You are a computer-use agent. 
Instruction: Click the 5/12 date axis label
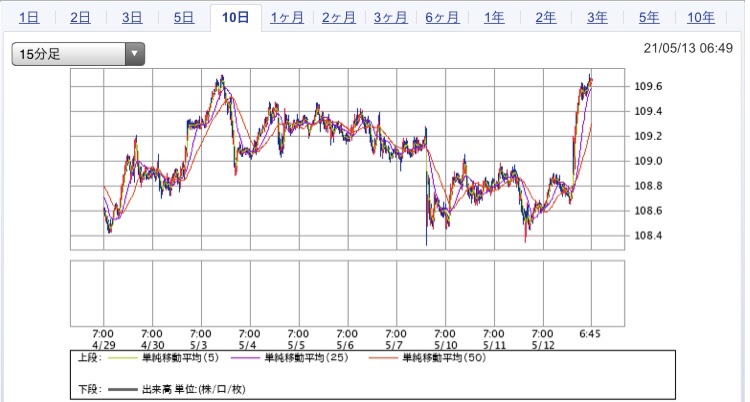[543, 345]
